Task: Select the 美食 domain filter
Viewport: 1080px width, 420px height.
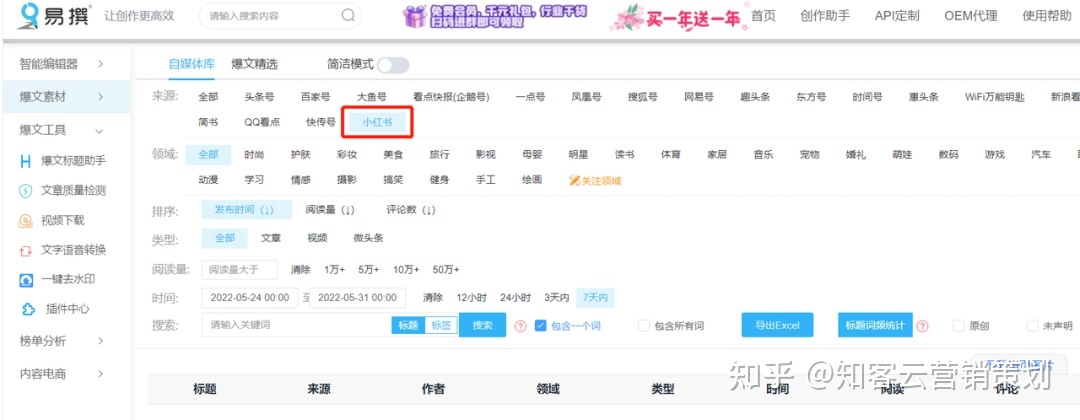Action: tap(393, 155)
